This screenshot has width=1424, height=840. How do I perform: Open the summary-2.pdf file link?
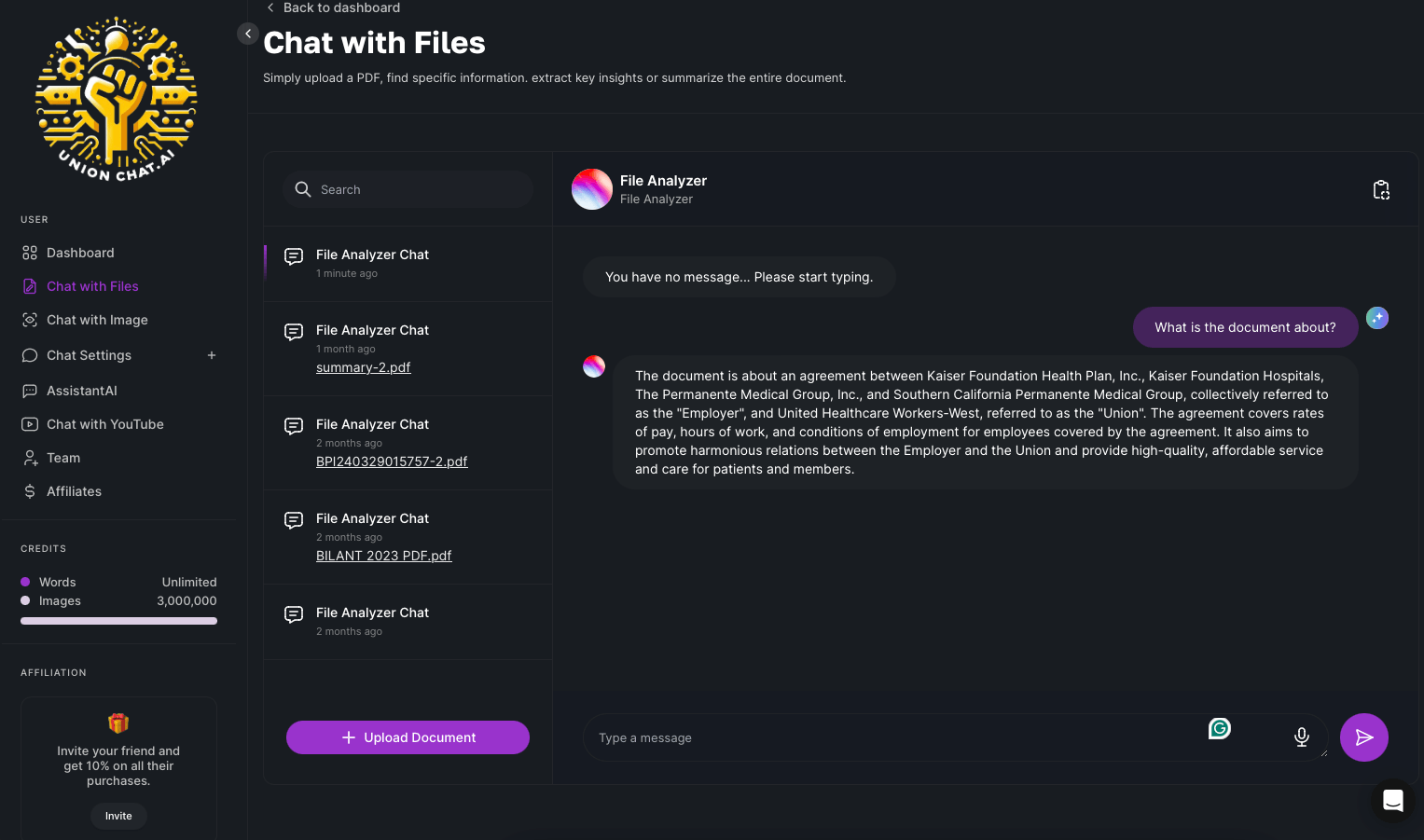pos(363,367)
